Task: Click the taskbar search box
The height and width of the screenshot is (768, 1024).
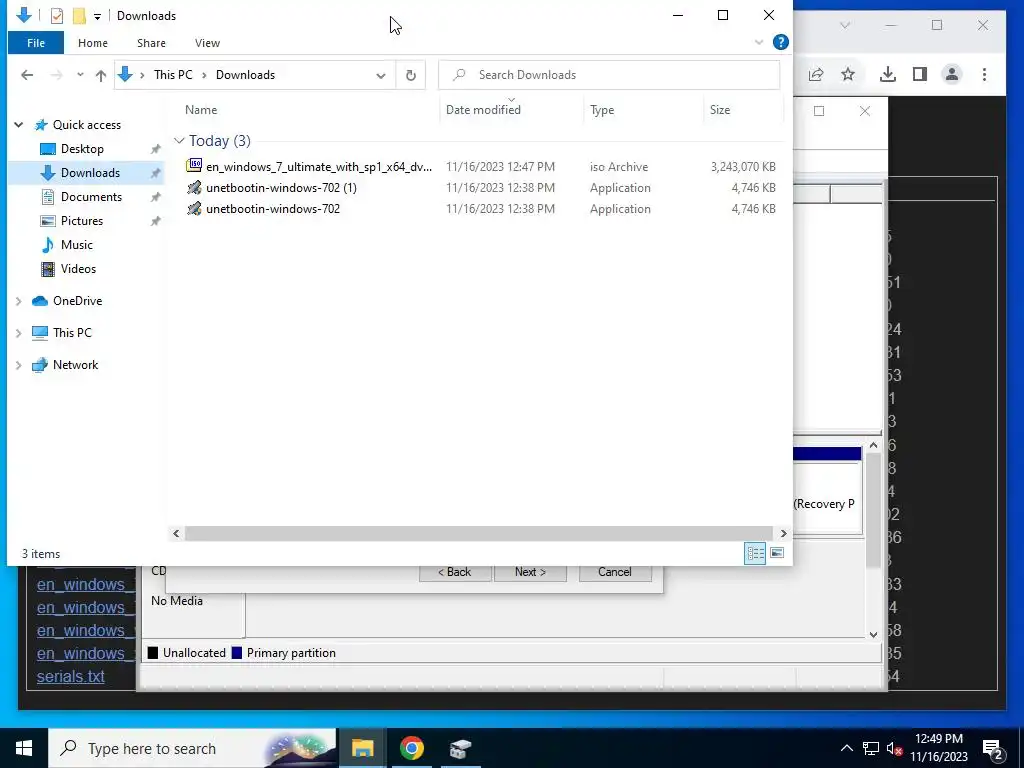Action: pyautogui.click(x=192, y=748)
